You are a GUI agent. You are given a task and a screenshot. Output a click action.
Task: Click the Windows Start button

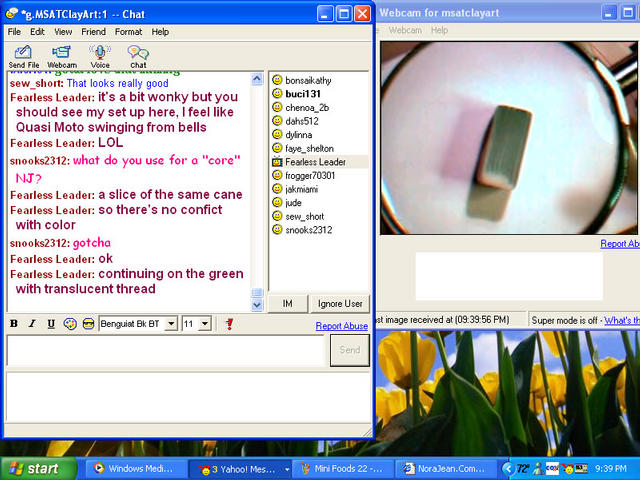[x=39, y=468]
